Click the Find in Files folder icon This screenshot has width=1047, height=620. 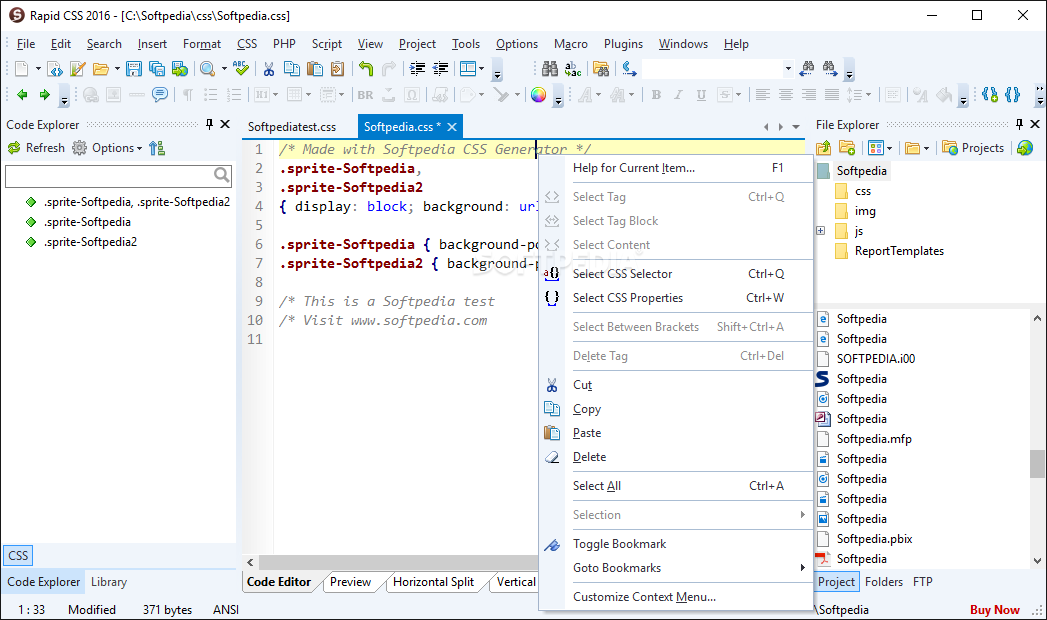coord(601,69)
